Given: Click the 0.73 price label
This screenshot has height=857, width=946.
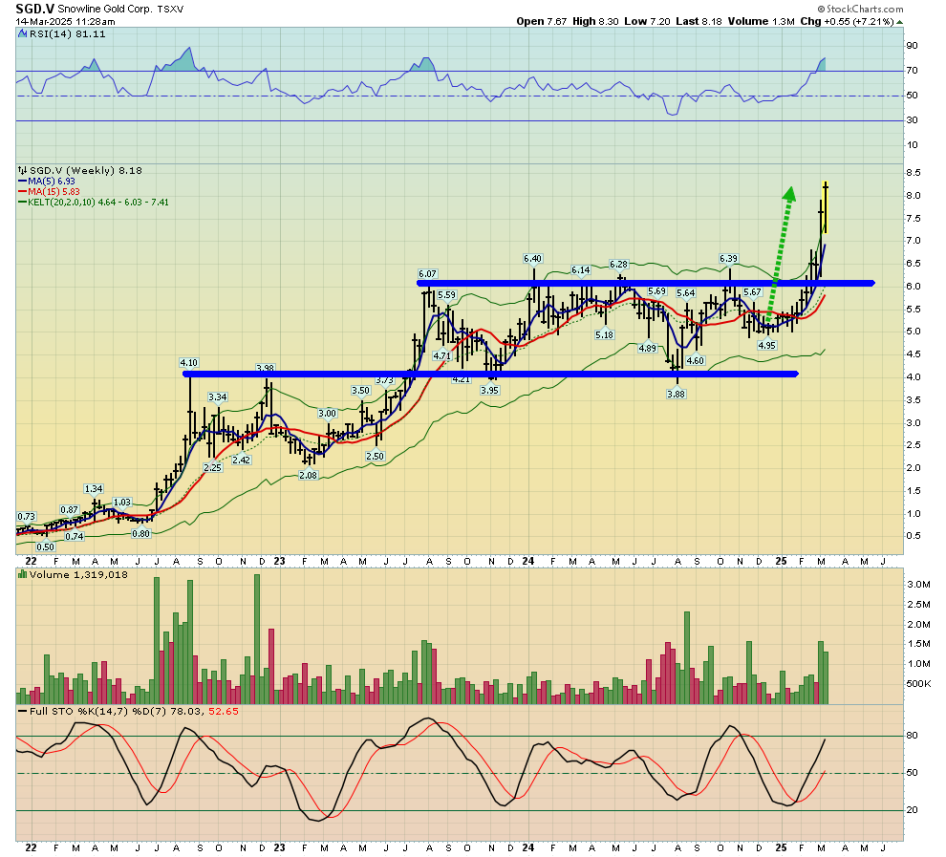Looking at the screenshot, I should 27,517.
